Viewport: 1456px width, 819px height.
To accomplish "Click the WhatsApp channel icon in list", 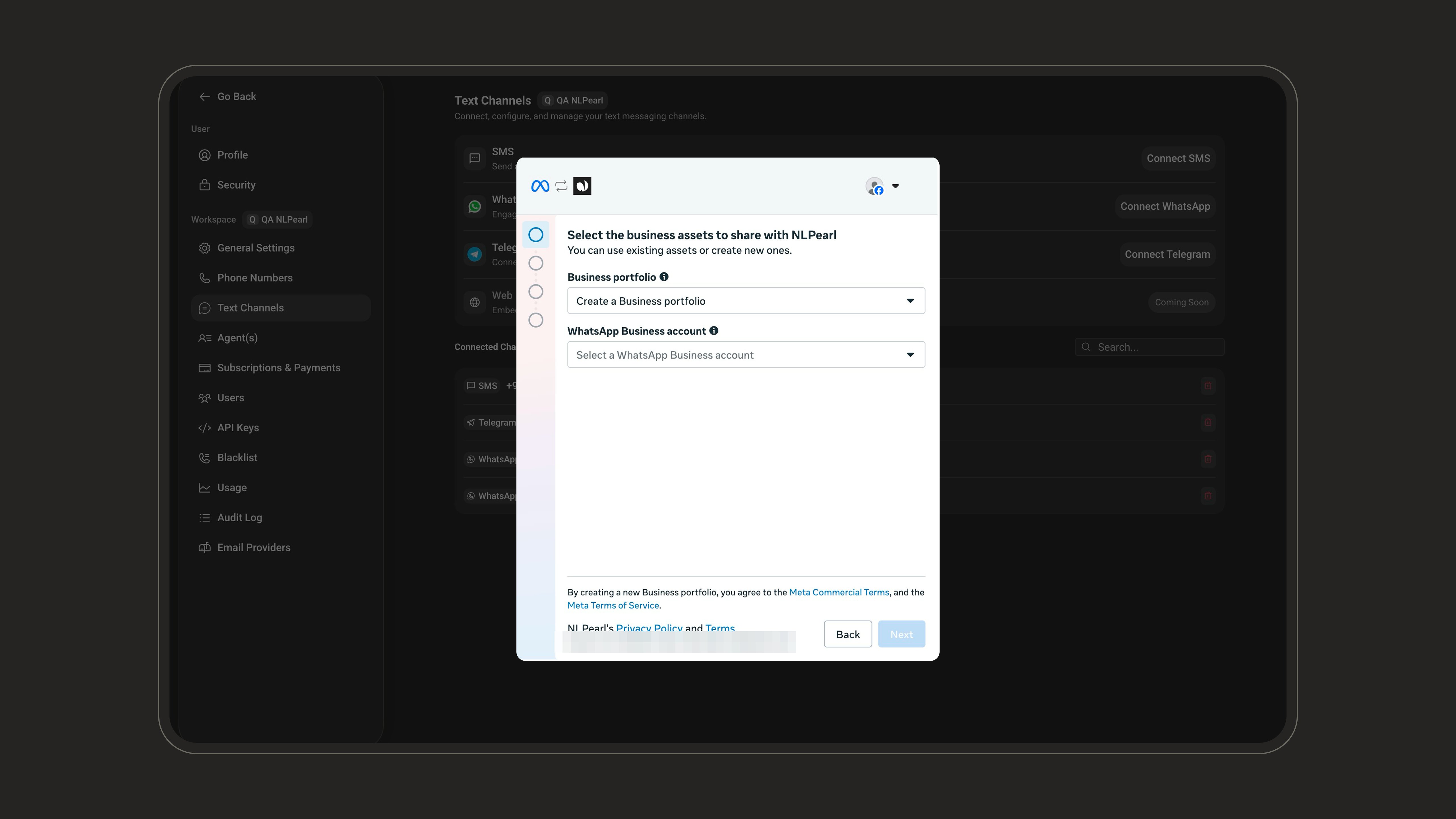I will click(x=475, y=206).
